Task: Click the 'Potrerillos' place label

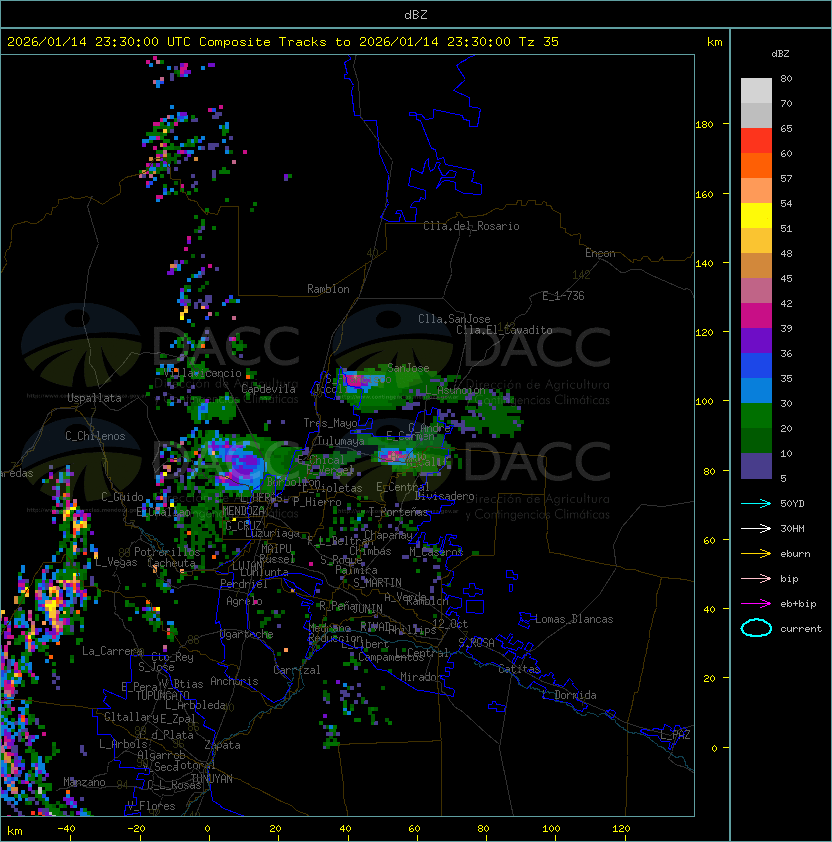Action: coord(167,552)
